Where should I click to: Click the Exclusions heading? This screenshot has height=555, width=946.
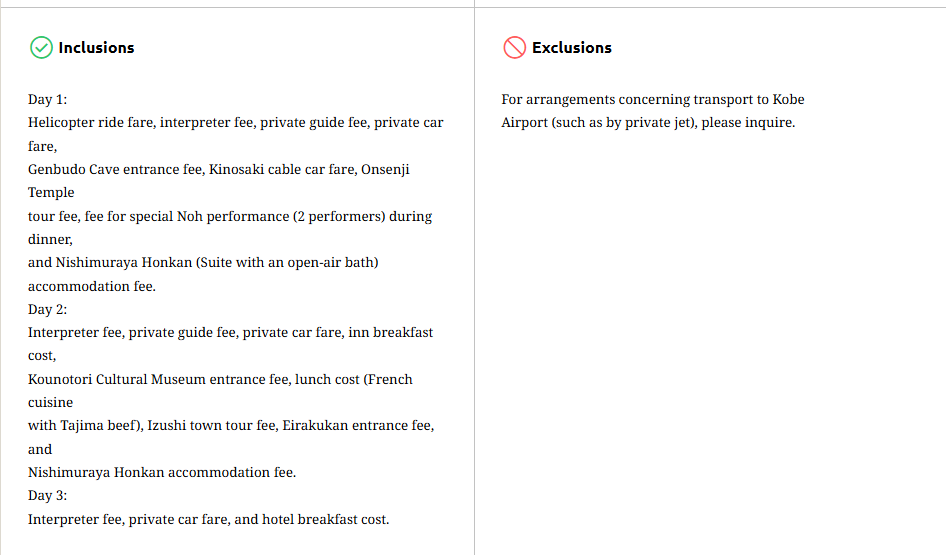tap(571, 47)
